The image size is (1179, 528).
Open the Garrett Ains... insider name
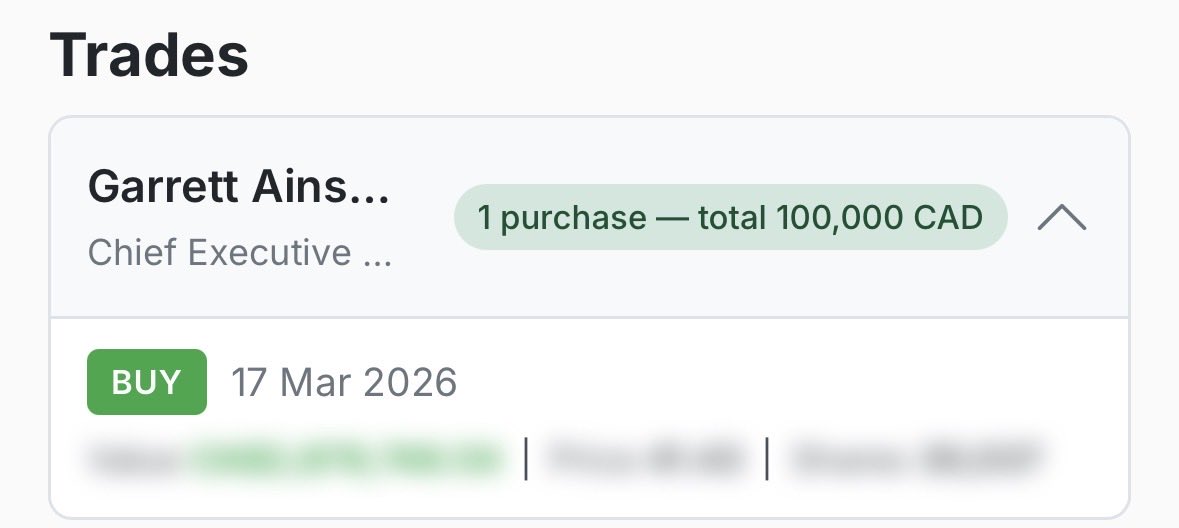pyautogui.click(x=239, y=187)
